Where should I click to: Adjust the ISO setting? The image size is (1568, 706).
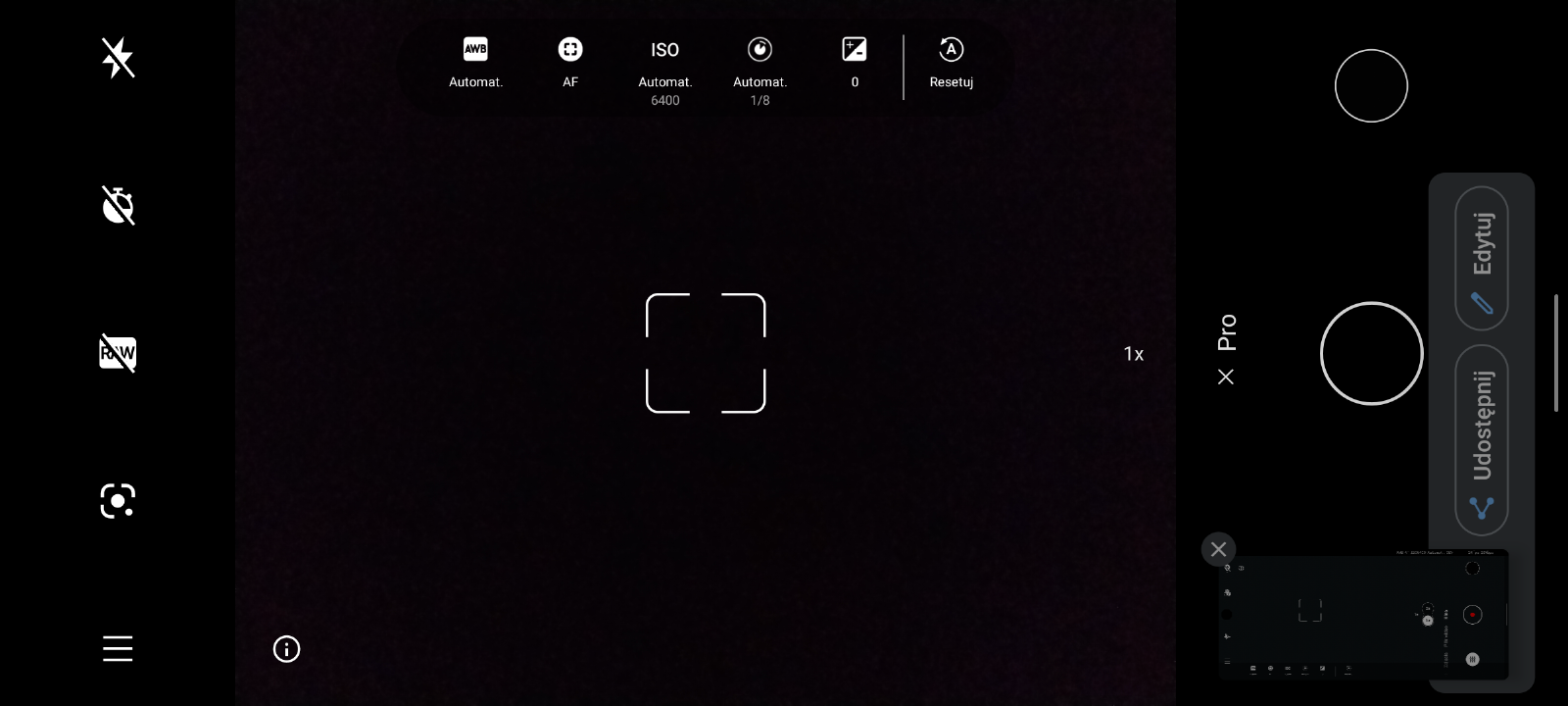664,69
